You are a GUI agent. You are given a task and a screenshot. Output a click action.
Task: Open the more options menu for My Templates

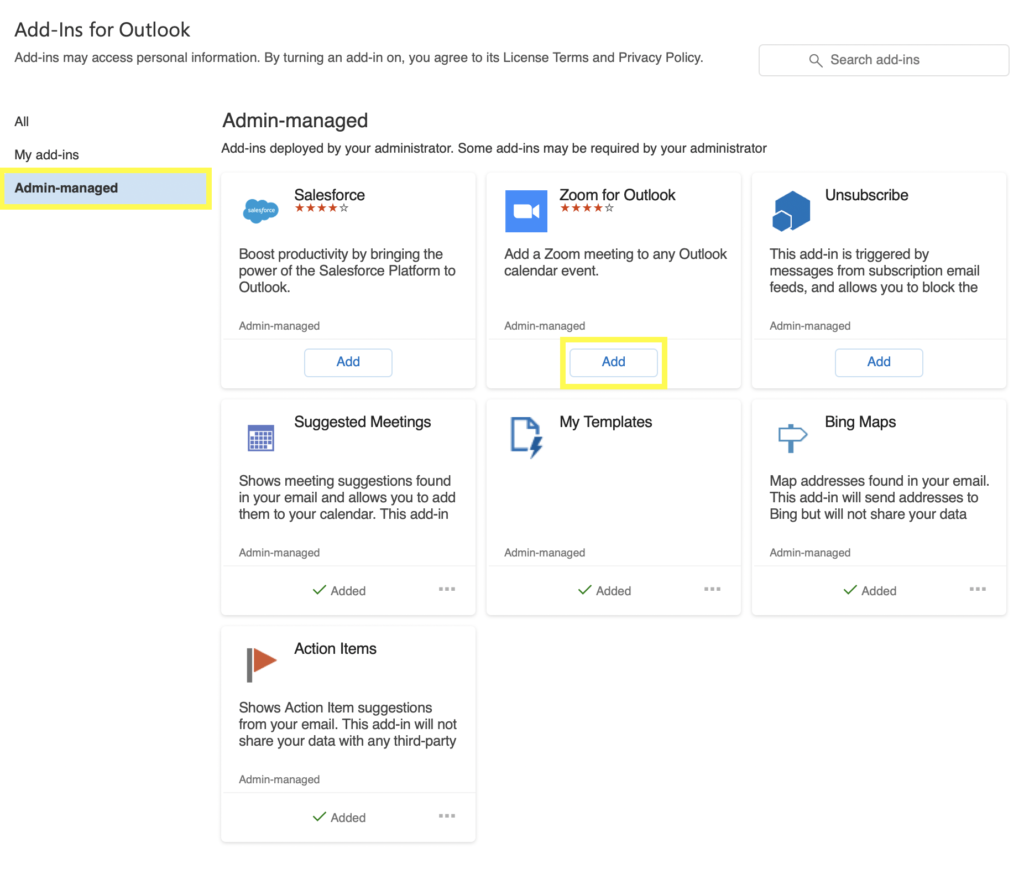coord(712,589)
